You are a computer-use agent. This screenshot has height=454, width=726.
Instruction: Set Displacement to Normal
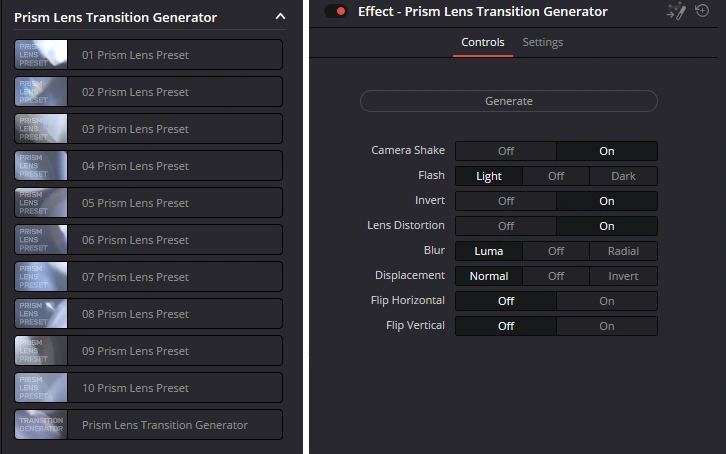tap(489, 276)
